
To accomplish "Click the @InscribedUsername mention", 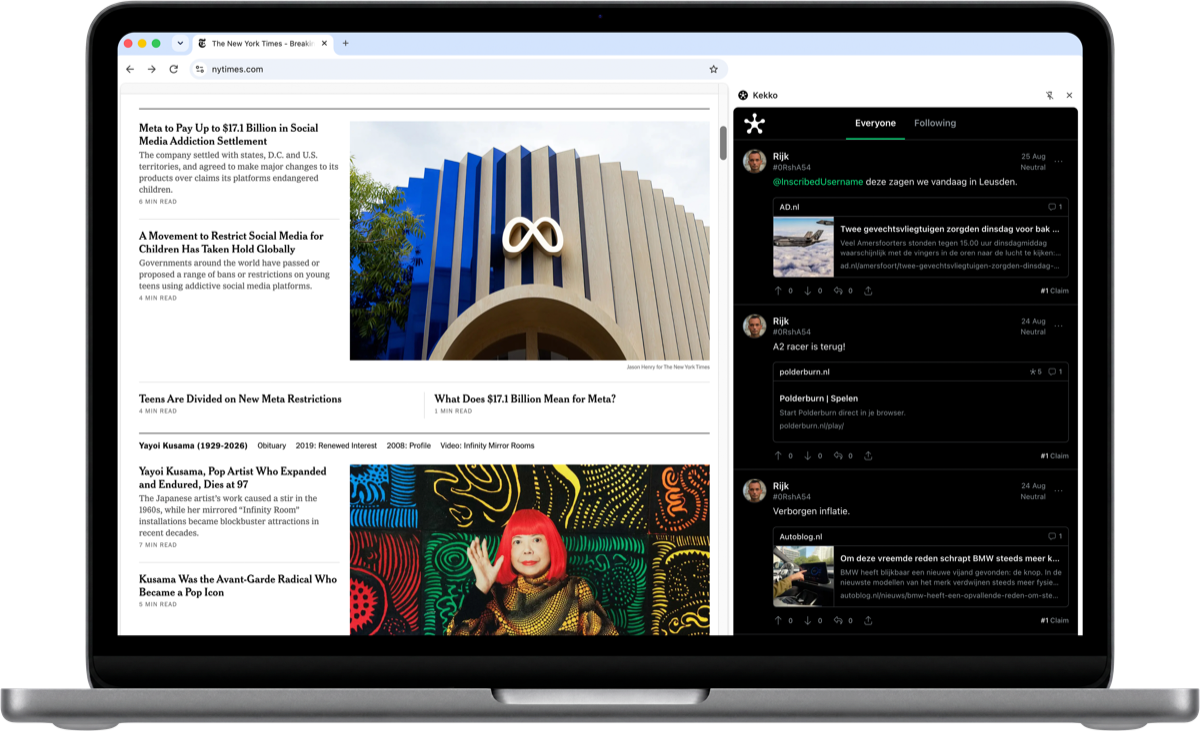I will coord(818,182).
